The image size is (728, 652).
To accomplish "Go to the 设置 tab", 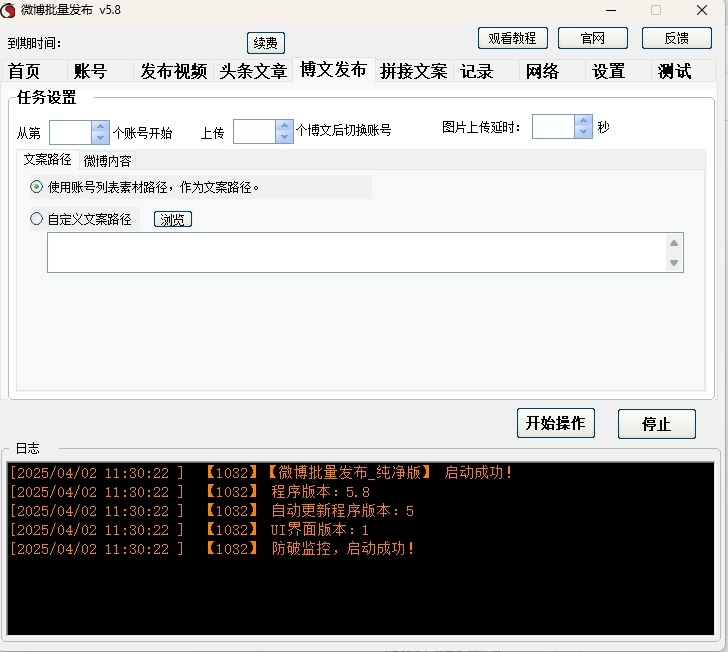I will (618, 72).
